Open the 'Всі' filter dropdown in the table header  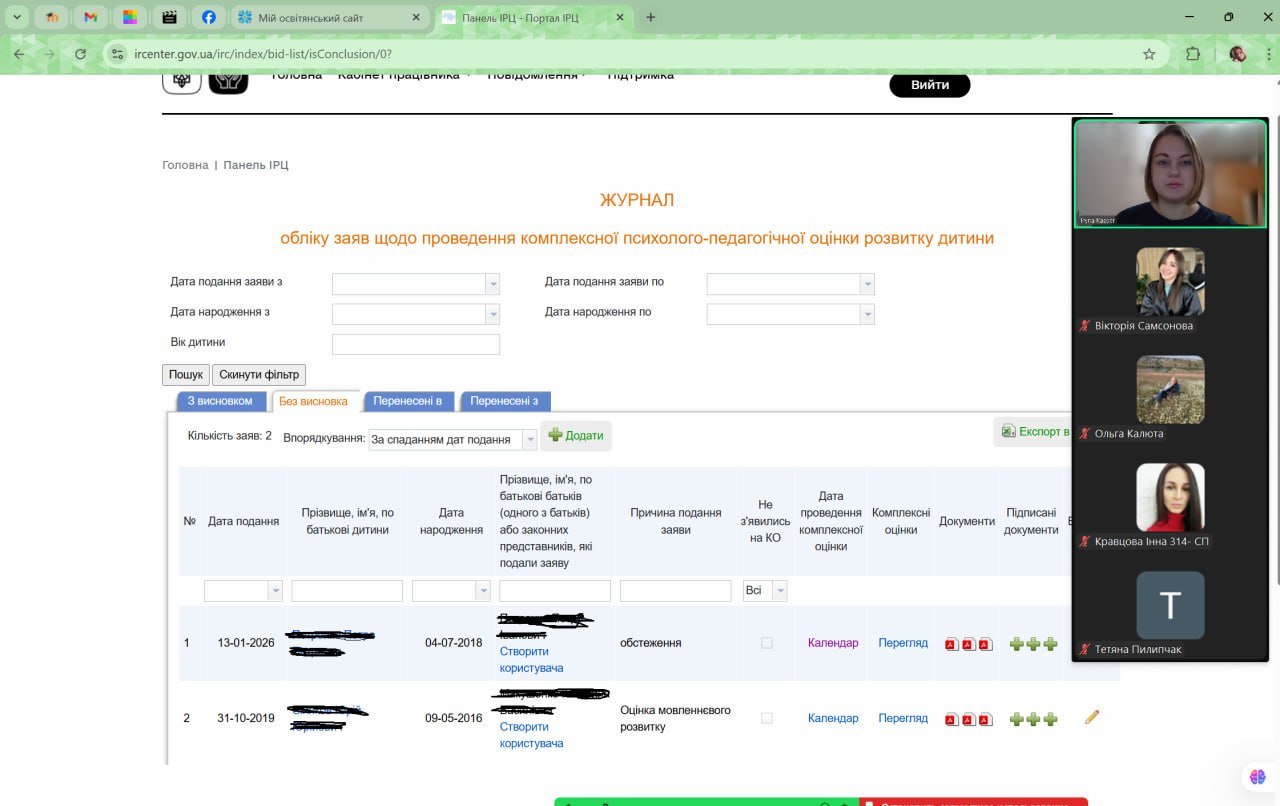(x=779, y=591)
